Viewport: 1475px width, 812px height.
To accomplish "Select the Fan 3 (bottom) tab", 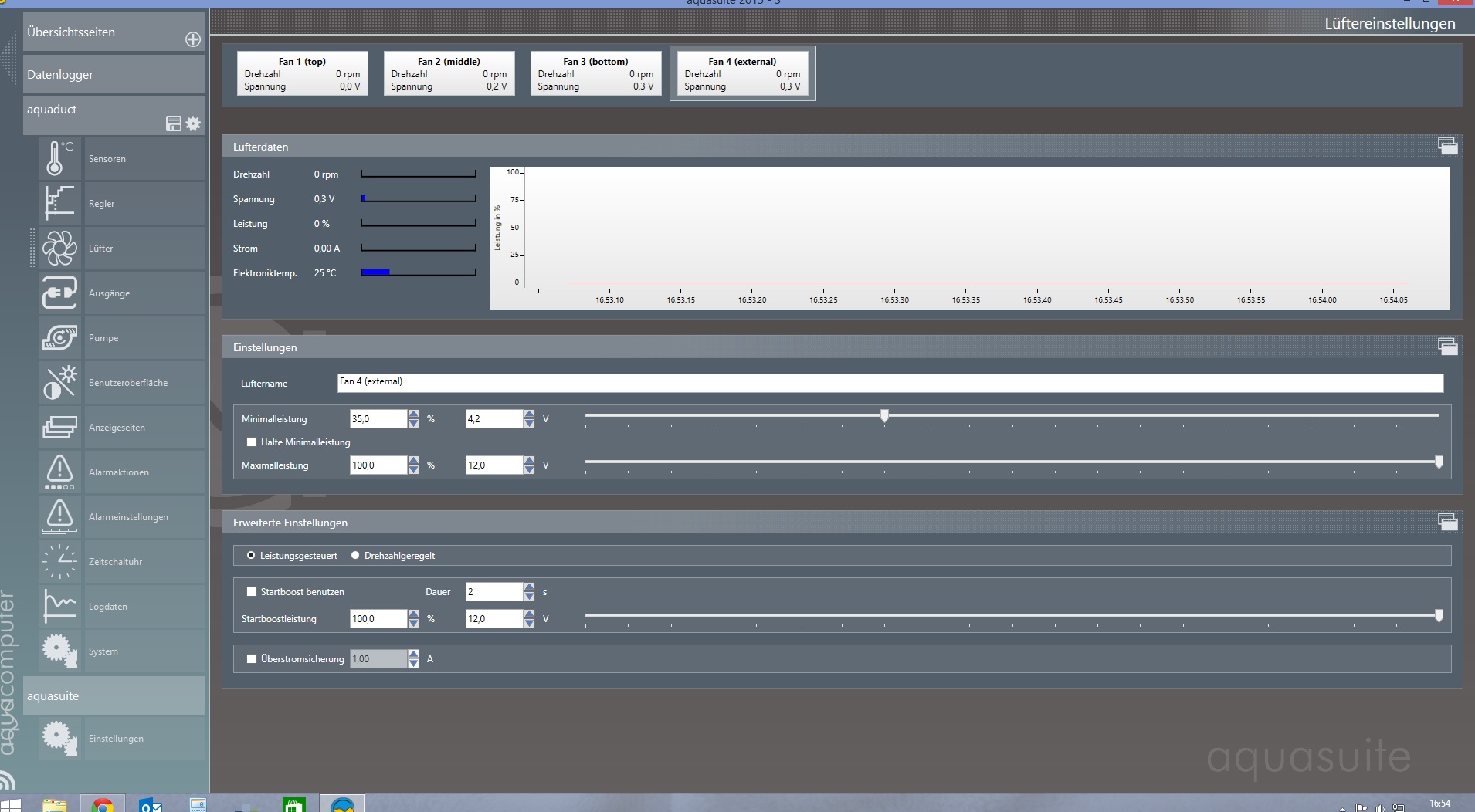I will click(x=595, y=73).
